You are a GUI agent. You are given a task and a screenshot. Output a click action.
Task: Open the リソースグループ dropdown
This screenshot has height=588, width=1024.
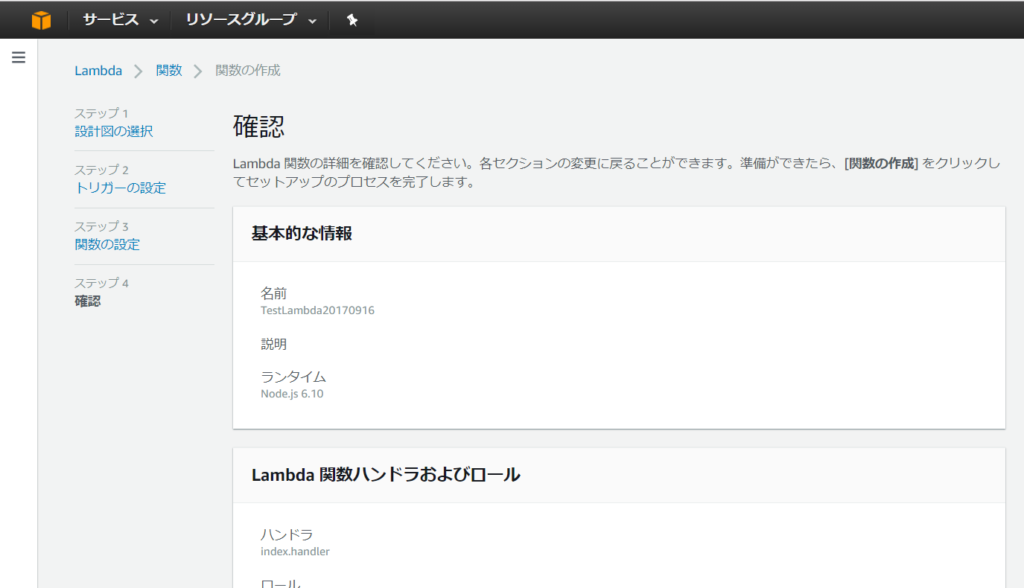[x=251, y=20]
